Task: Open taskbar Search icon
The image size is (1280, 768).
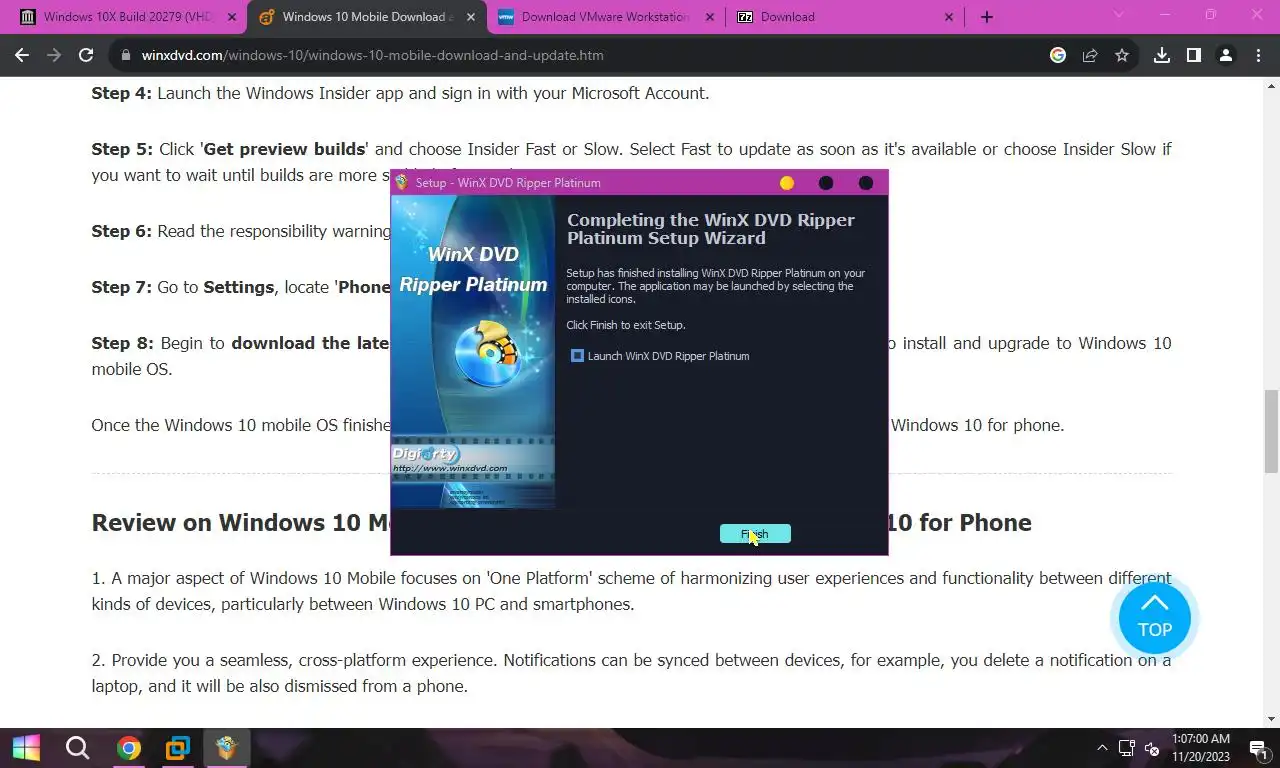Action: coord(77,747)
